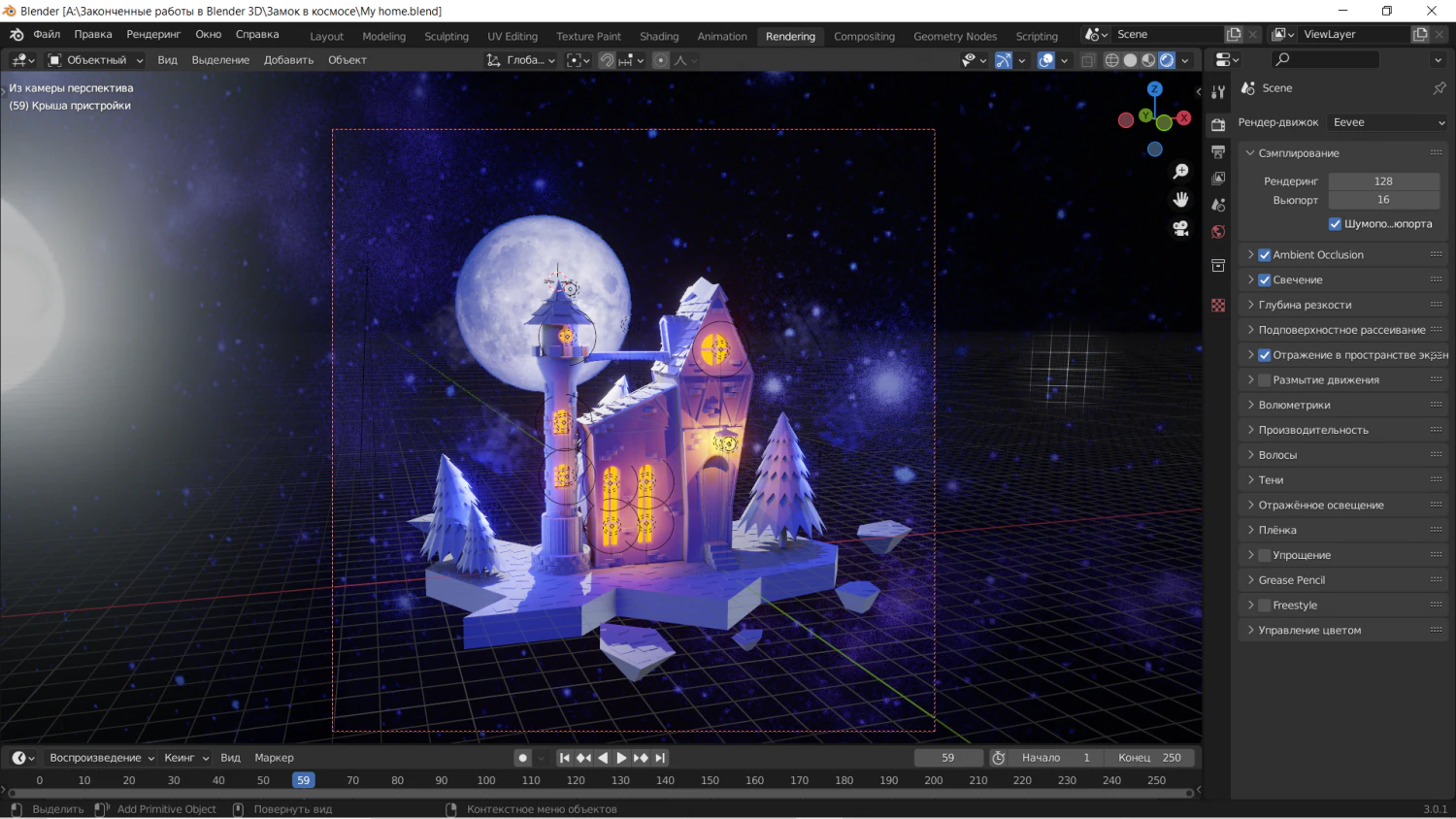This screenshot has width=1456, height=819.
Task: Open the World properties globe icon
Action: [x=1218, y=232]
